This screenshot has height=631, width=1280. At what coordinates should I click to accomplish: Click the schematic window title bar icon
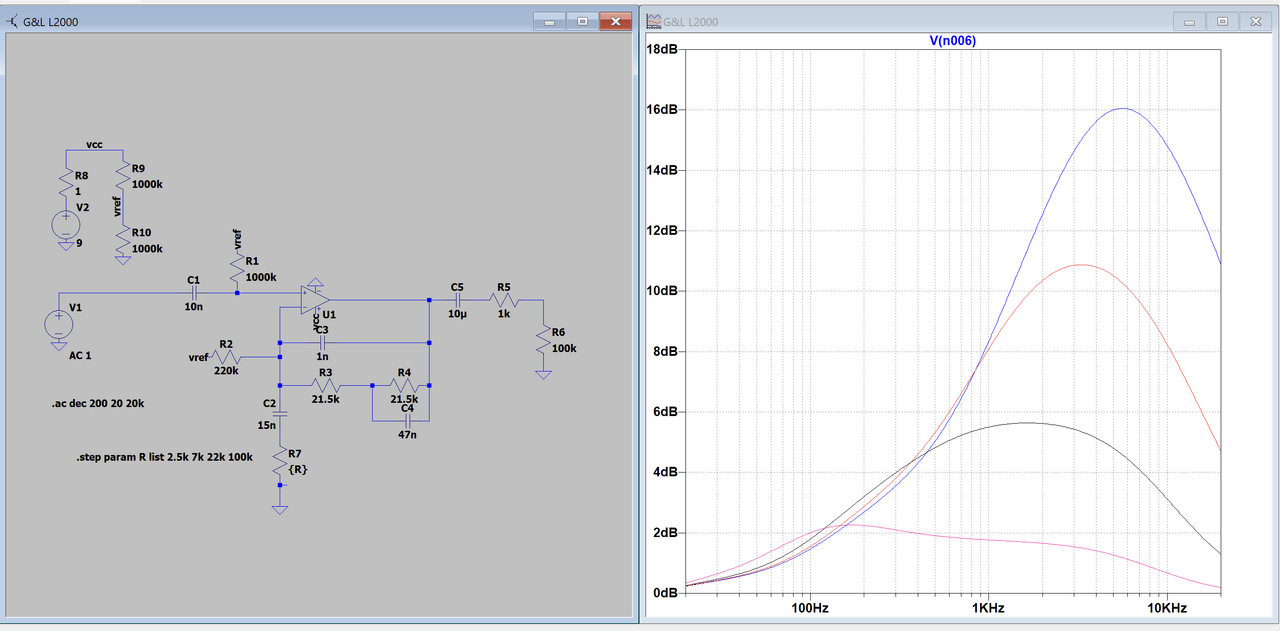pos(11,21)
